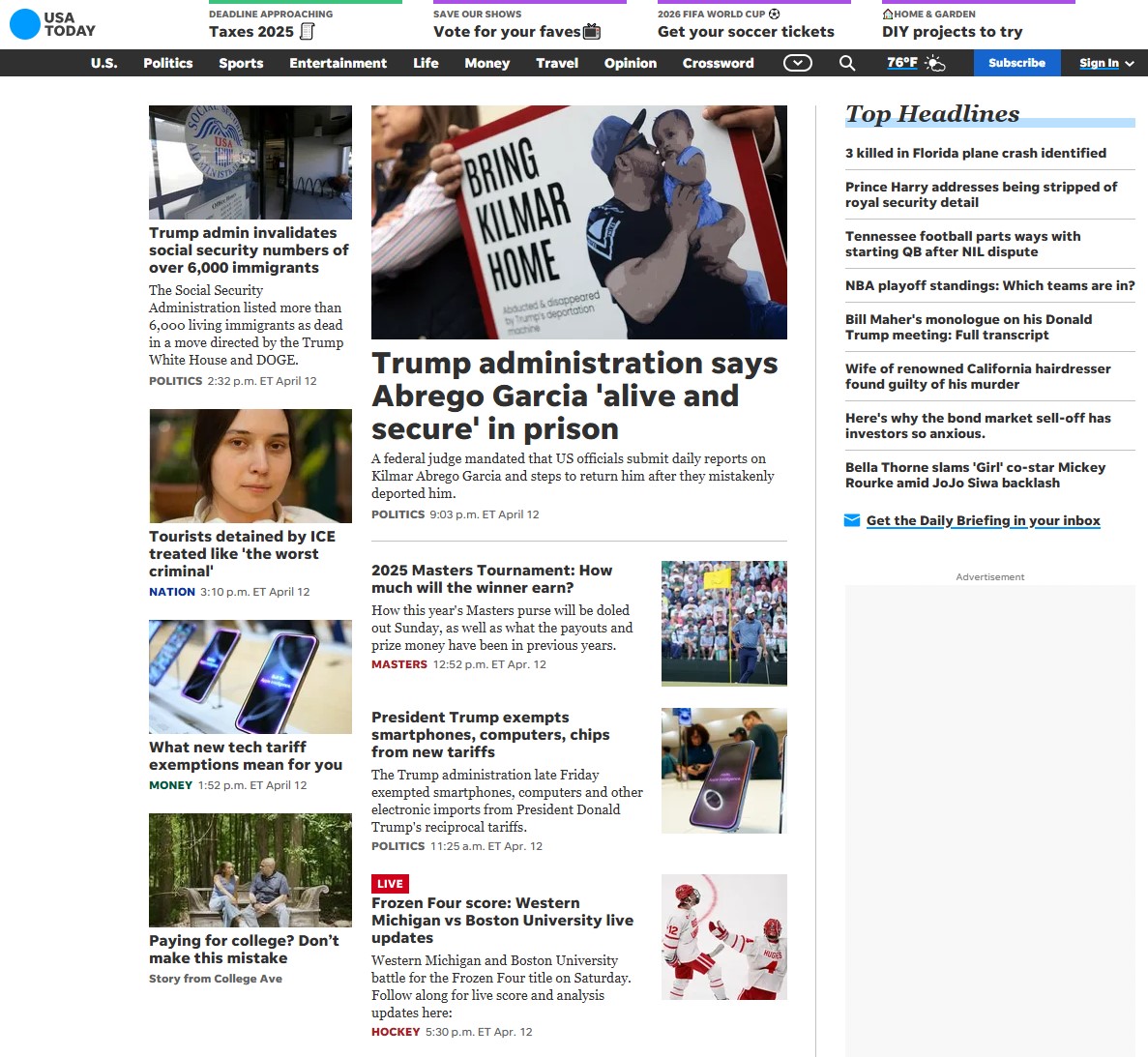This screenshot has width=1148, height=1057.
Task: Open Bella Thorne slams Mickey Rourke headline
Action: point(975,475)
